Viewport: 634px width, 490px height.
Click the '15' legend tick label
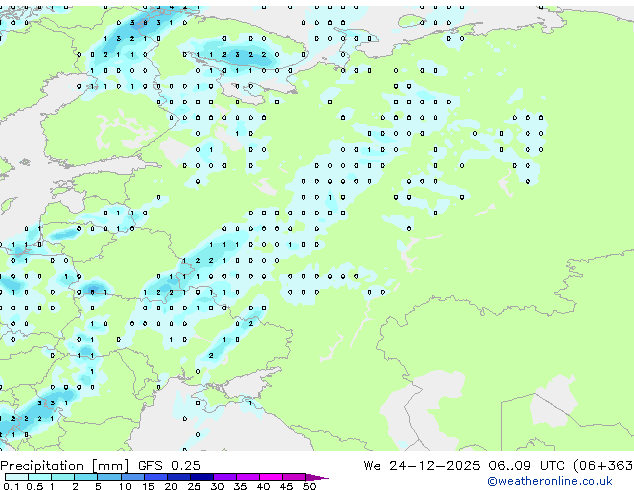point(148,486)
